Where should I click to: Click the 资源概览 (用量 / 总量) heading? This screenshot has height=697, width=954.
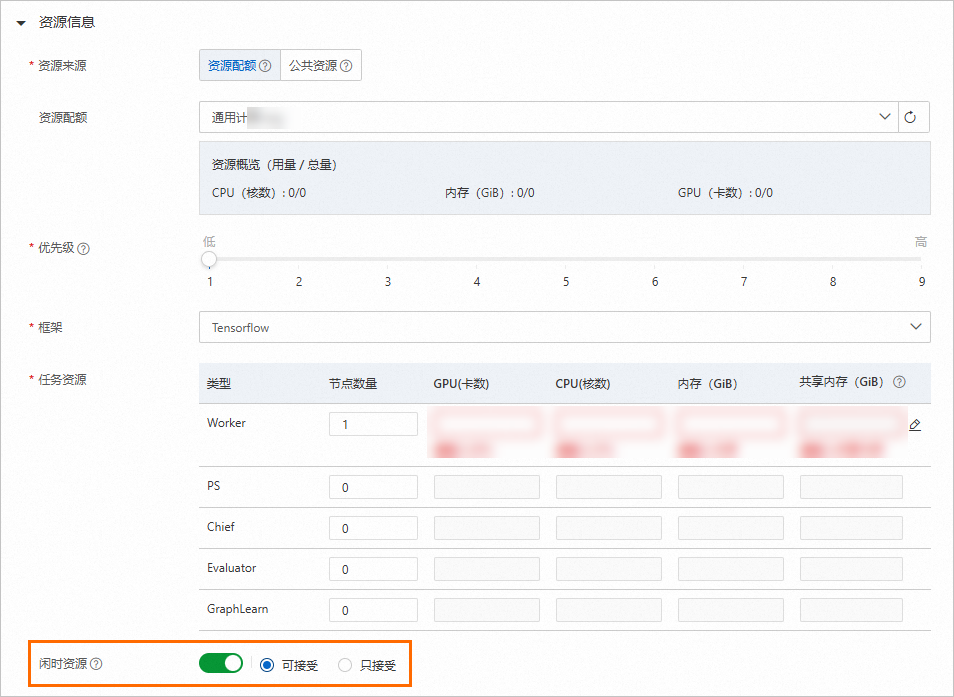pos(274,165)
